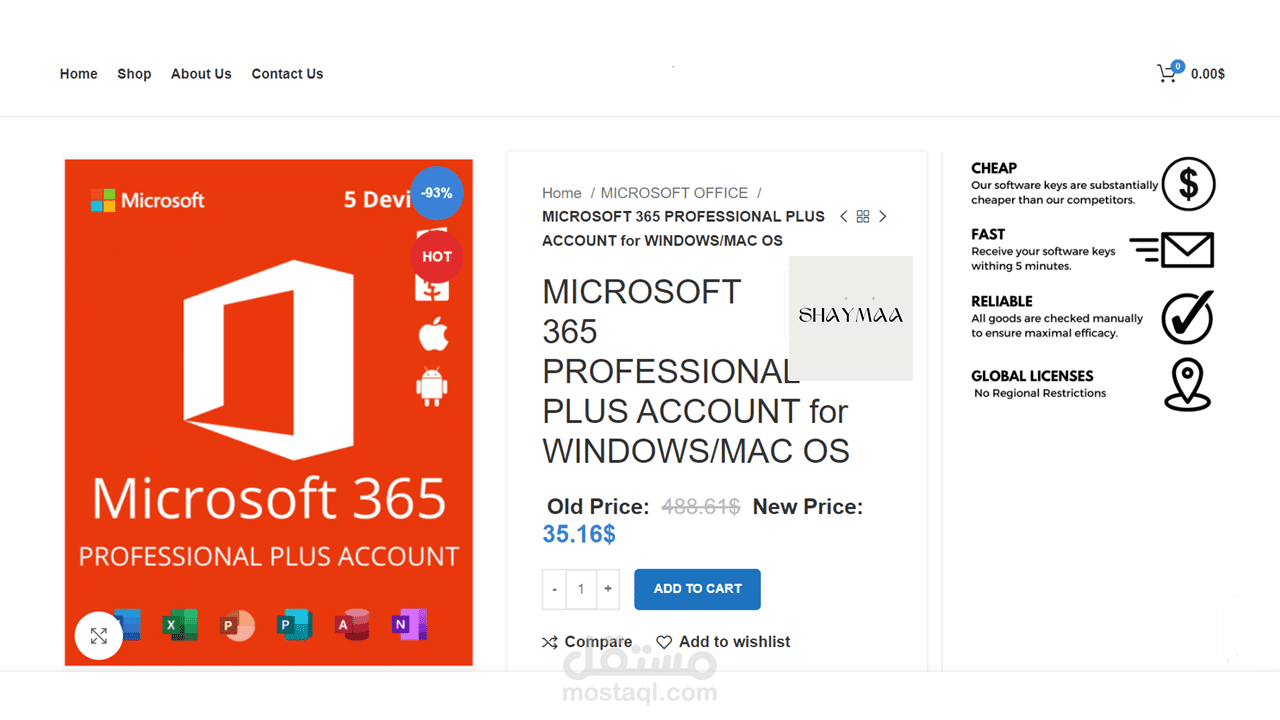Click the CHEAP heading text
Screen dimensions: 1280x720
[994, 168]
